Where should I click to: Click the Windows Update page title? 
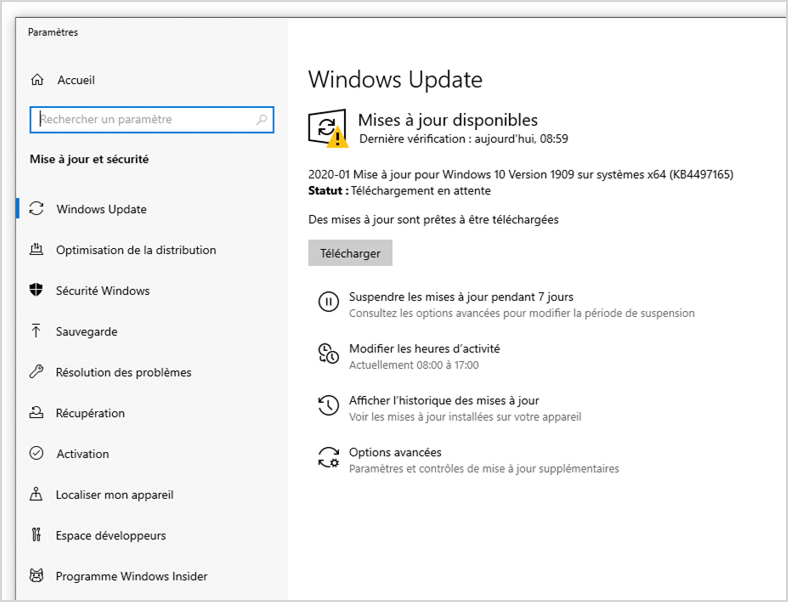click(396, 79)
